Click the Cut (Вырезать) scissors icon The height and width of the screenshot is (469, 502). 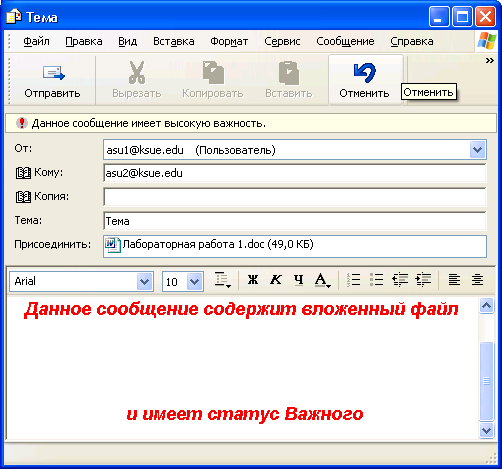pyautogui.click(x=137, y=72)
